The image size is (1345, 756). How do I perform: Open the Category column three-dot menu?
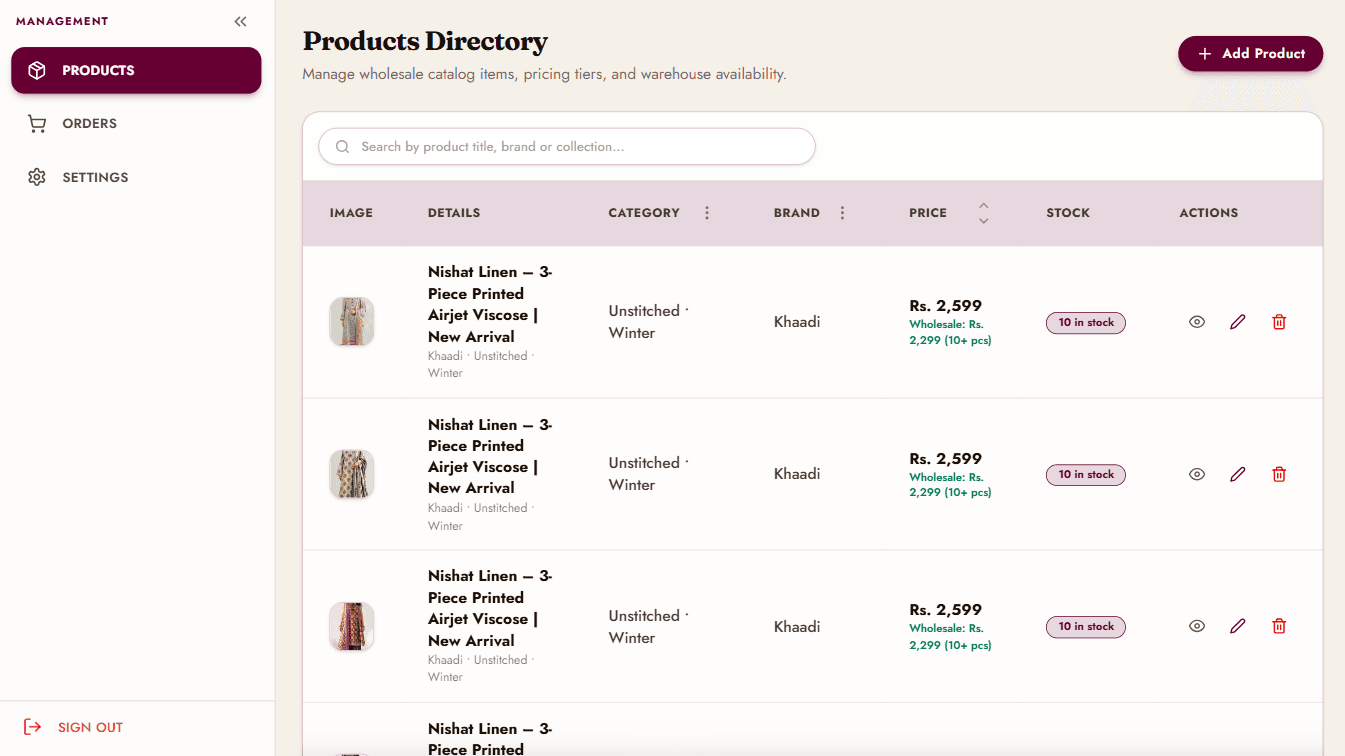(707, 213)
